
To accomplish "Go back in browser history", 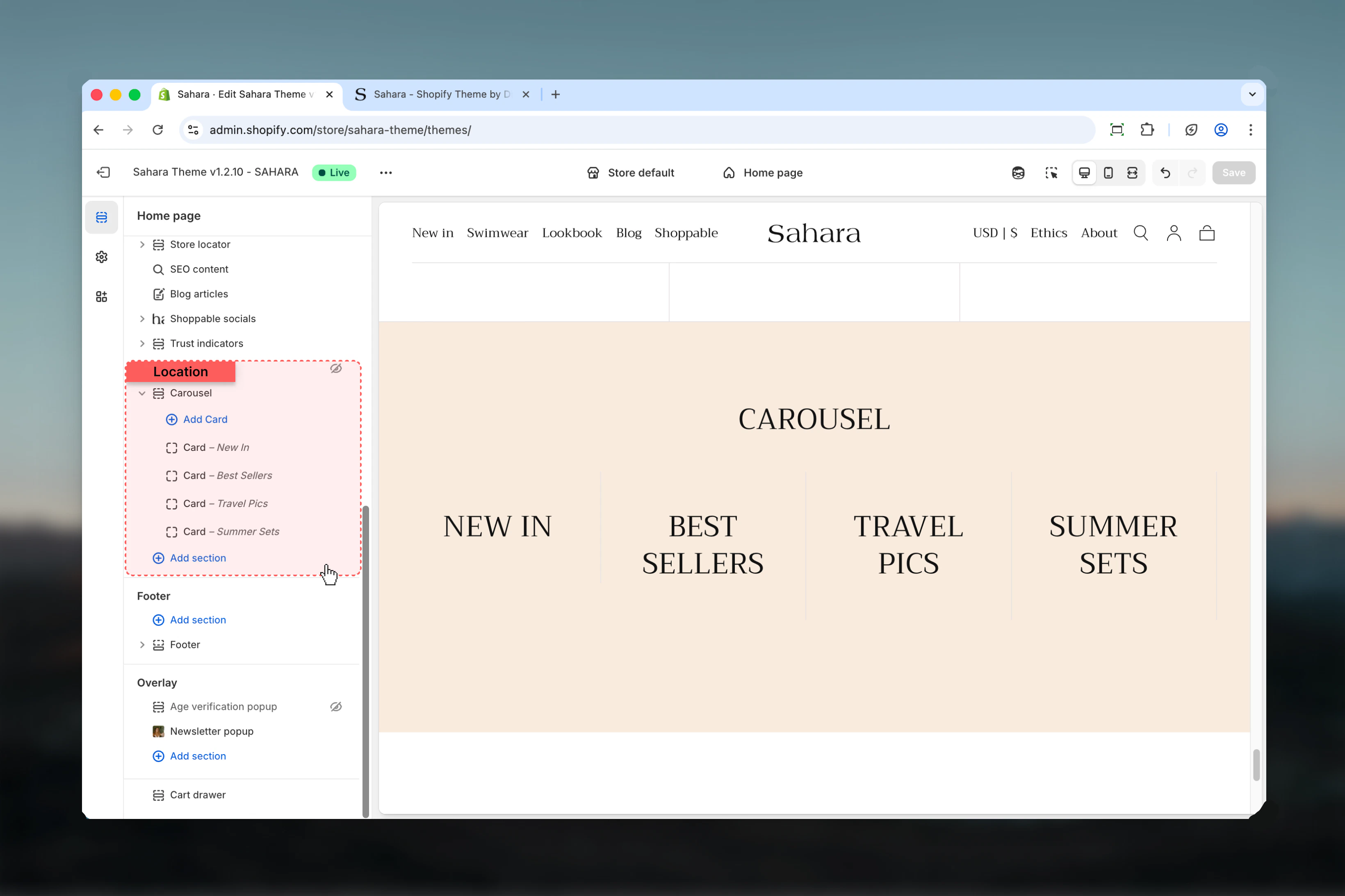I will 98,130.
